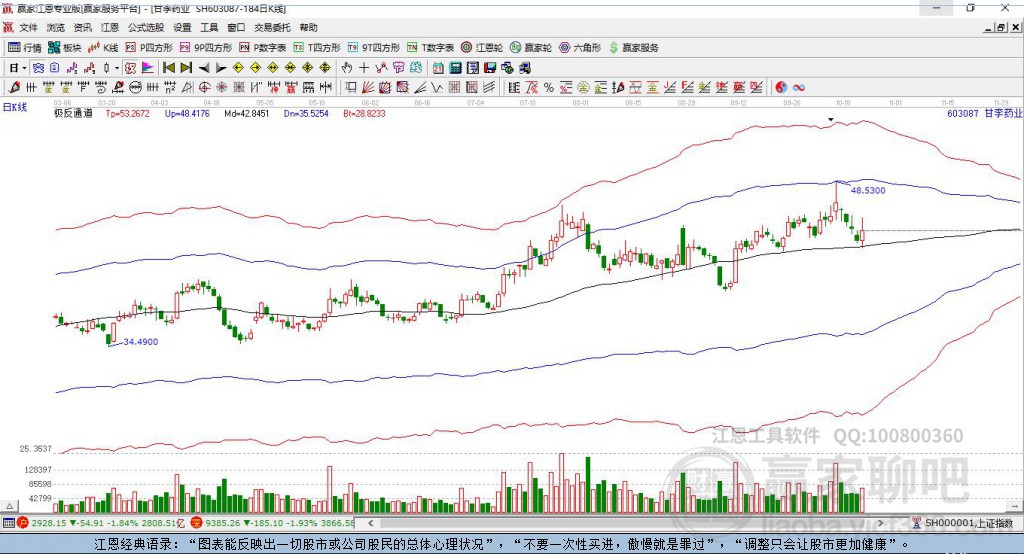Screen dimensions: 1024x554
Task: Click the 极反通道 indicator name
Action: pyautogui.click(x=73, y=113)
